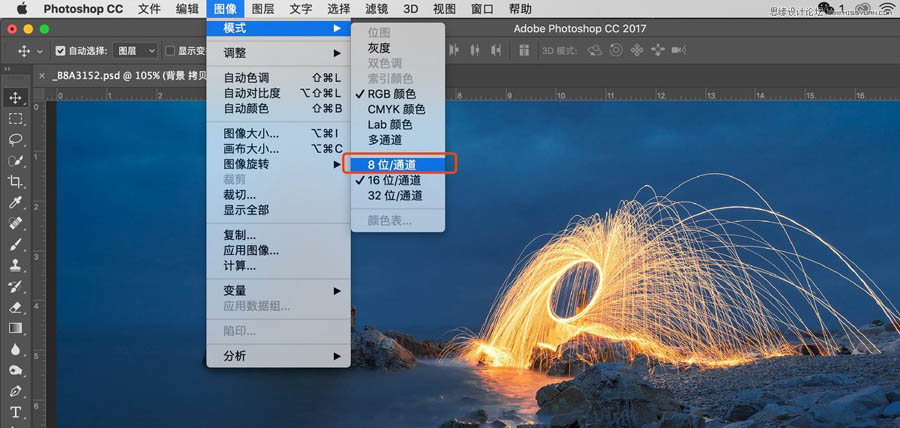
Task: Select the Brush tool
Action: click(x=15, y=244)
